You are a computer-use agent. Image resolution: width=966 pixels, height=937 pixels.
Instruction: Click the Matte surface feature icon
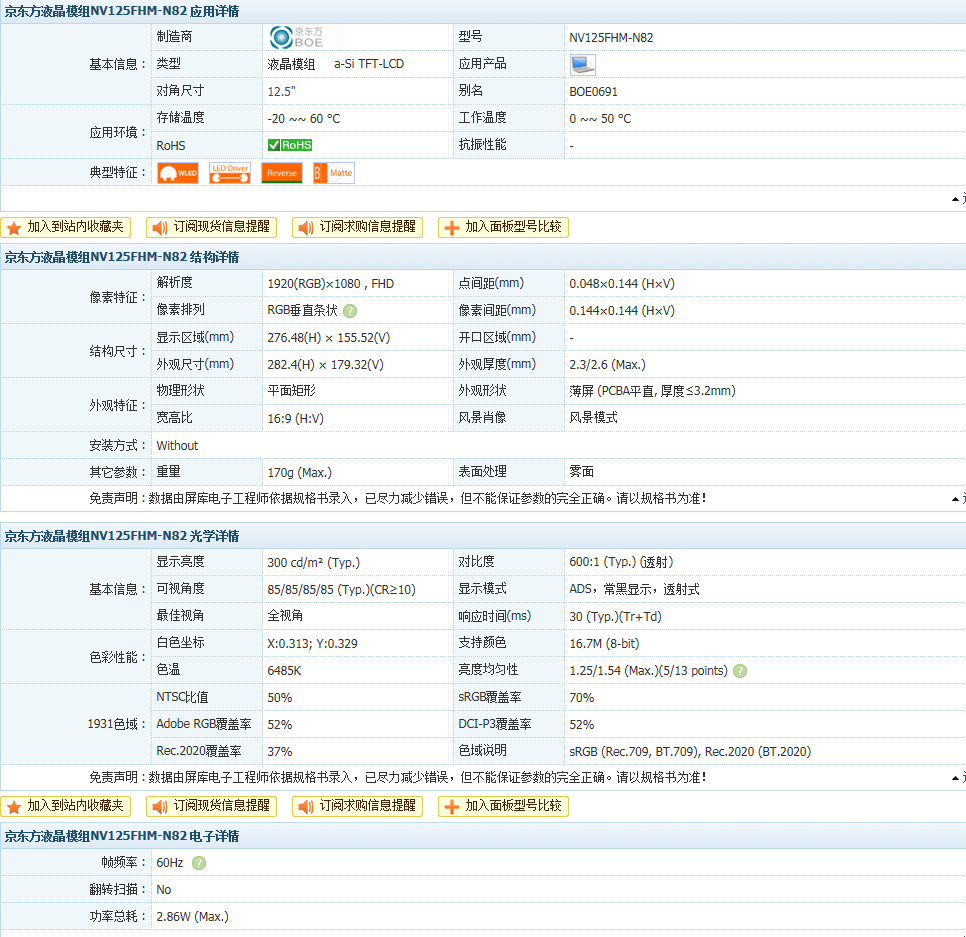click(333, 173)
